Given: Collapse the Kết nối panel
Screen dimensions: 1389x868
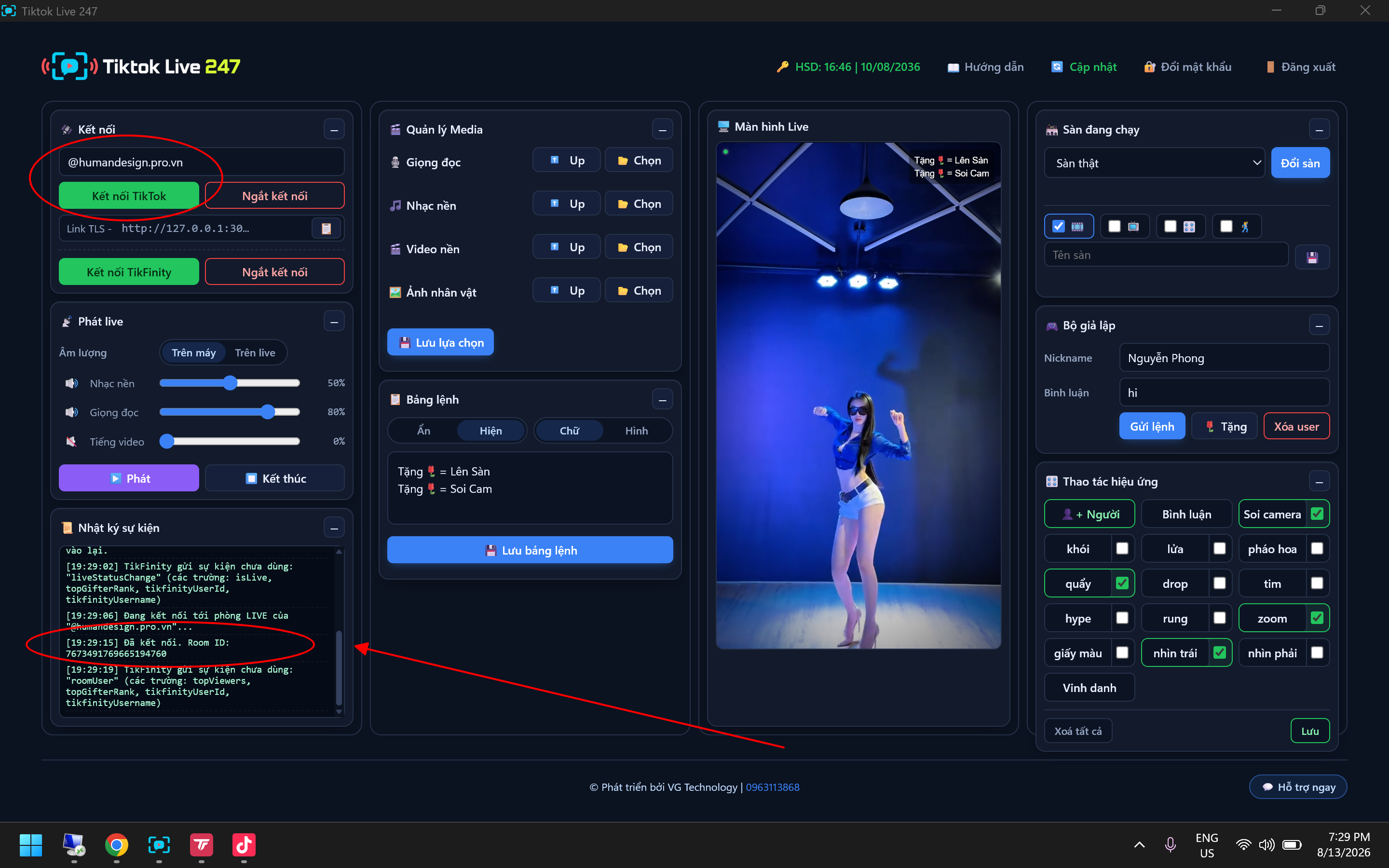Looking at the screenshot, I should pos(334,130).
